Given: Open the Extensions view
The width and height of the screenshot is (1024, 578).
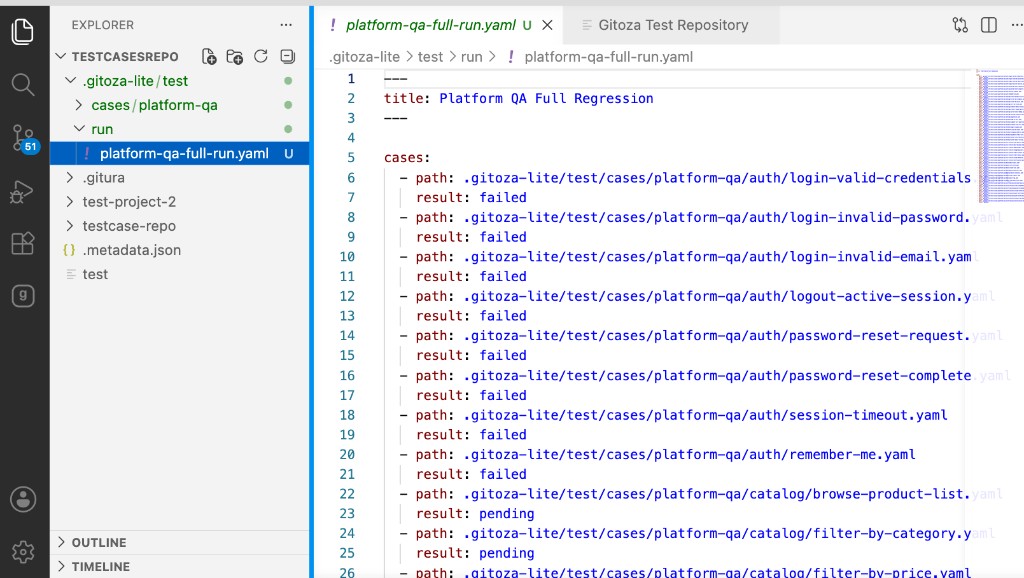Looking at the screenshot, I should (23, 244).
